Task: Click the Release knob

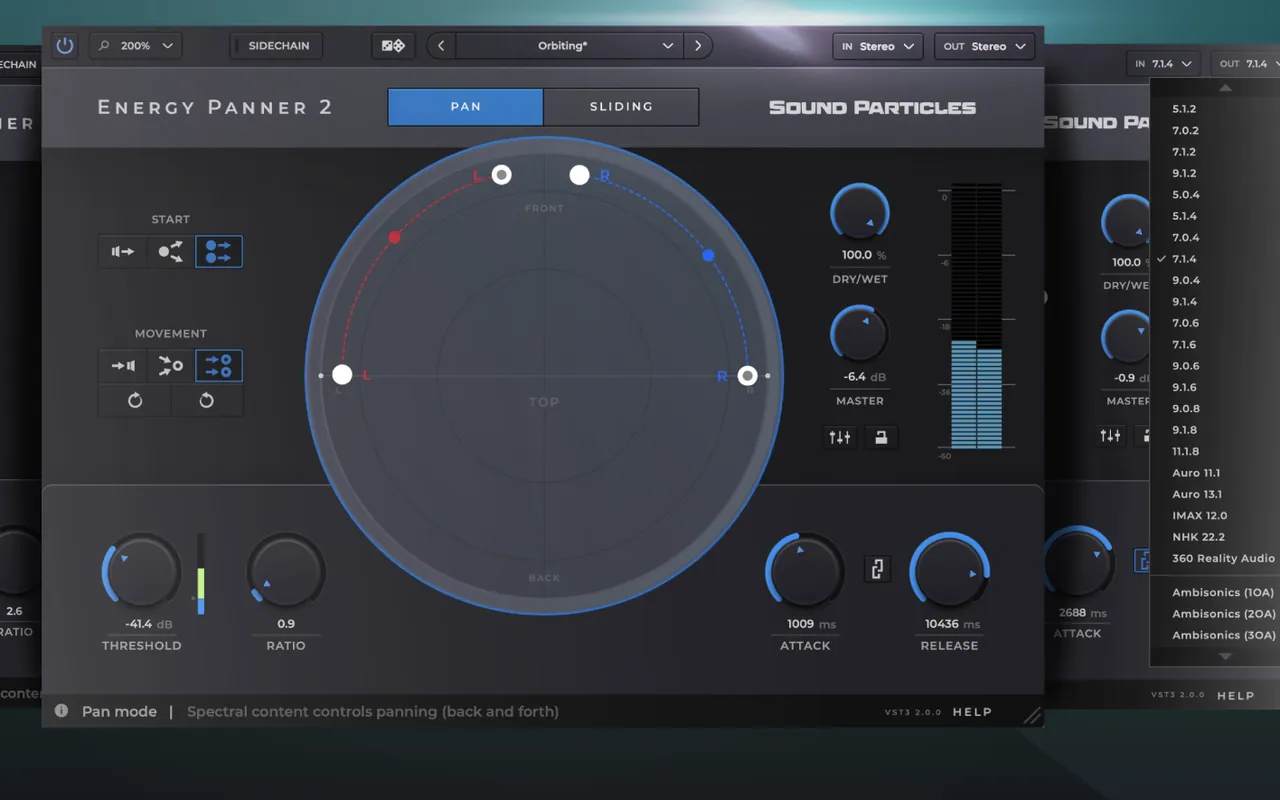Action: click(949, 572)
